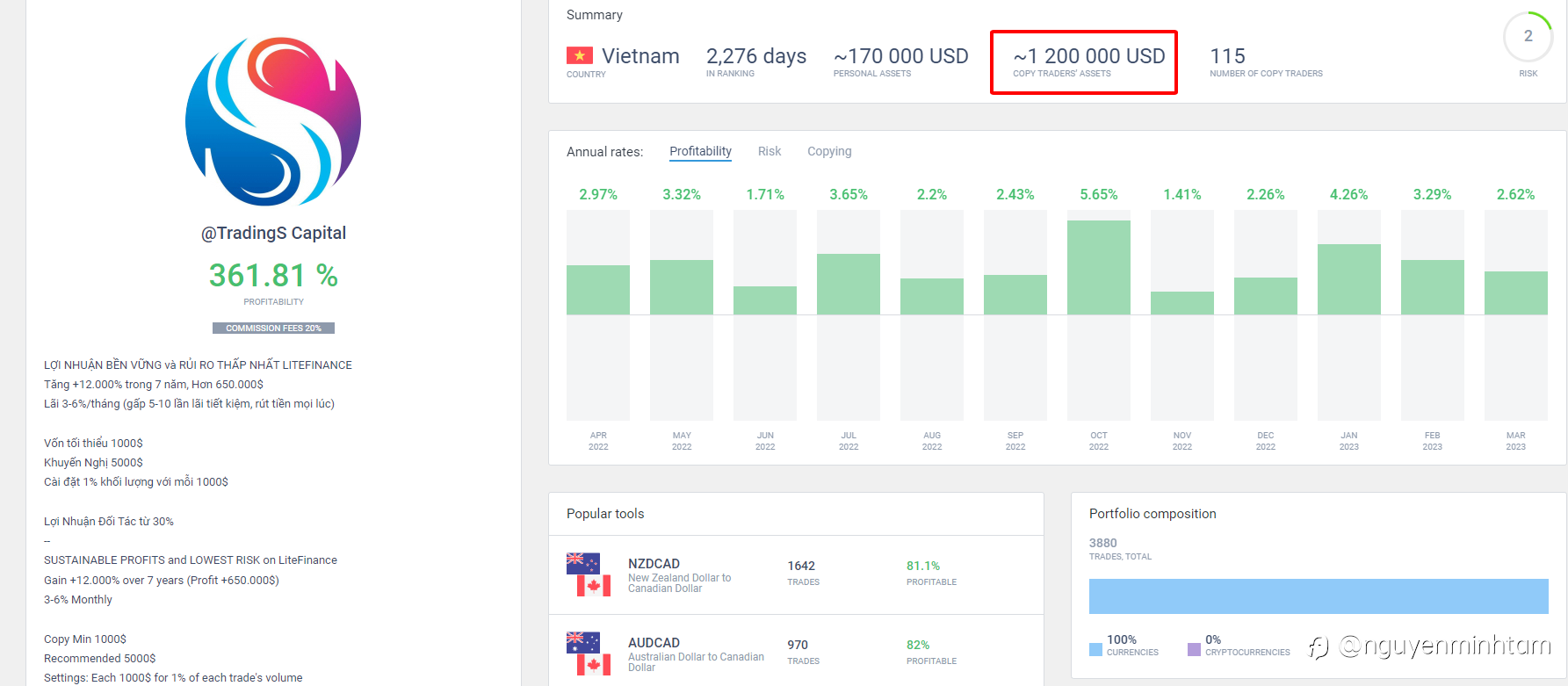Image resolution: width=1568 pixels, height=686 pixels.
Task: Click the JUN 2022 profitability bar
Action: click(765, 300)
